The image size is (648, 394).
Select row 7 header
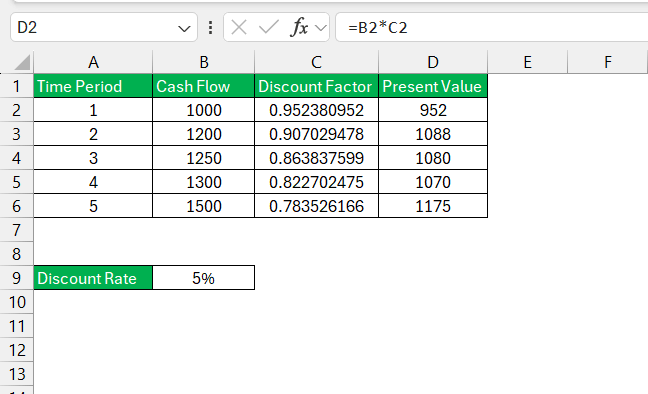(x=17, y=230)
